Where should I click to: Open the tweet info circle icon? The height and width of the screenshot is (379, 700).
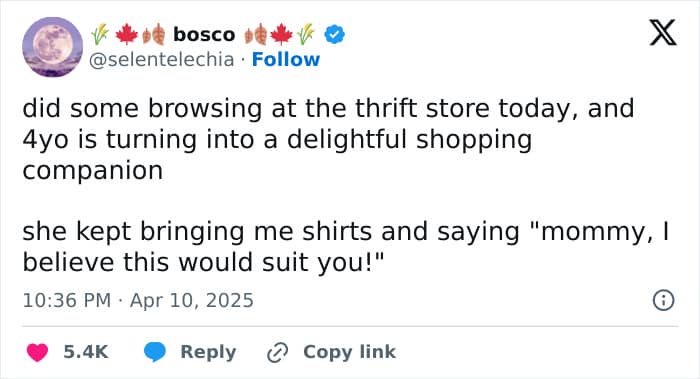point(663,300)
